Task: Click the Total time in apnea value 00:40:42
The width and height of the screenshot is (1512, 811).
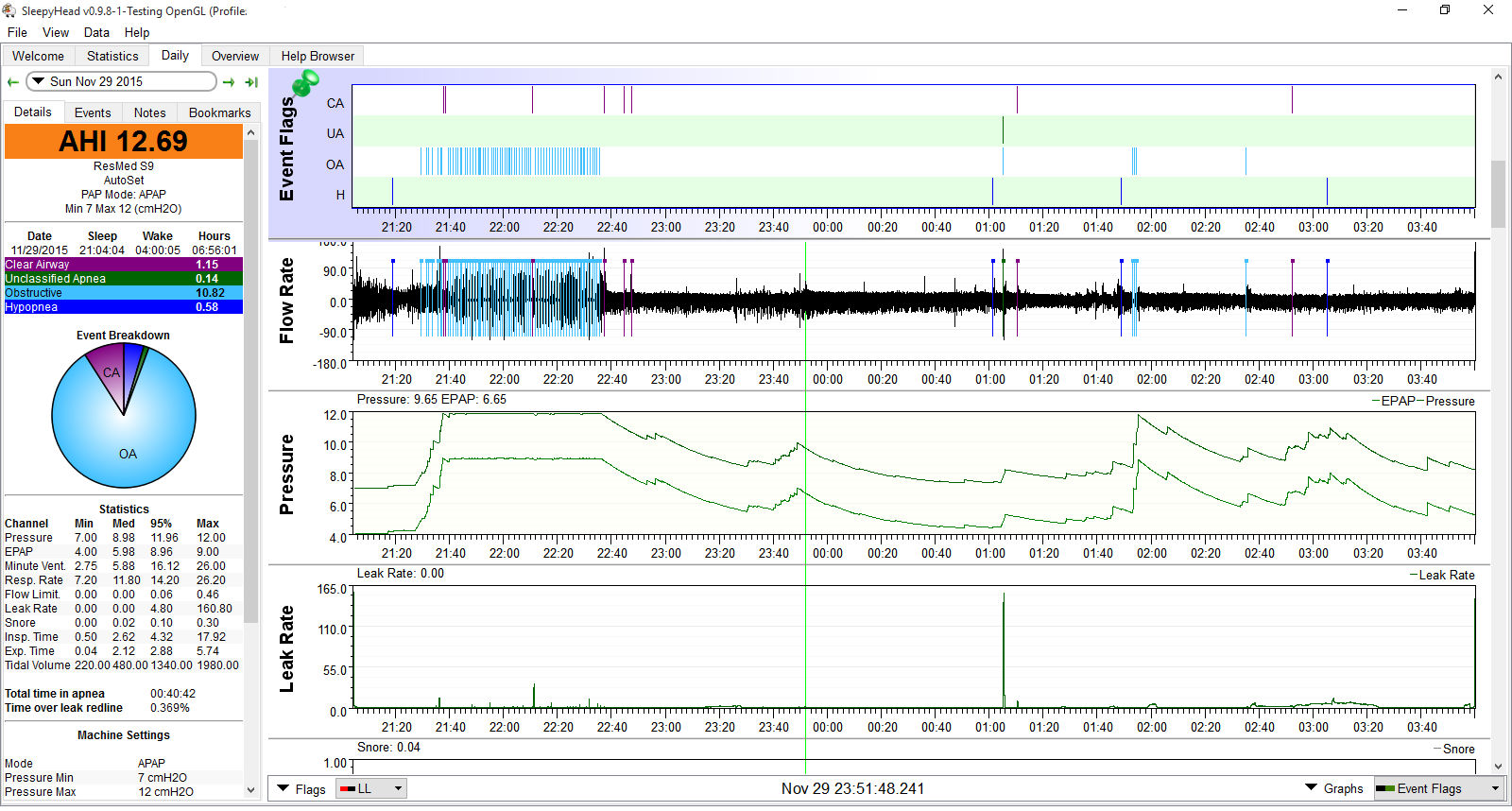Action: pos(173,694)
